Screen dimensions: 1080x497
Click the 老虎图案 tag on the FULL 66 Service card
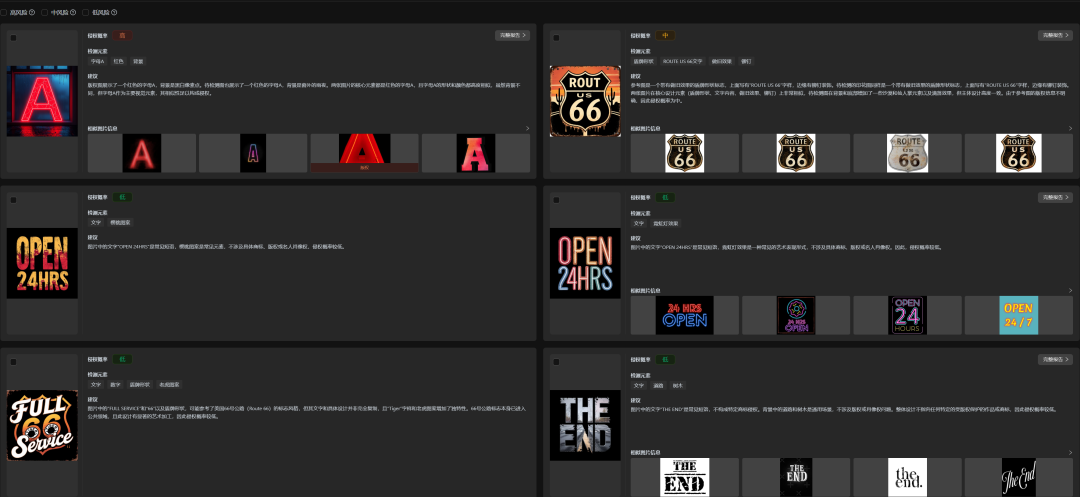point(169,385)
